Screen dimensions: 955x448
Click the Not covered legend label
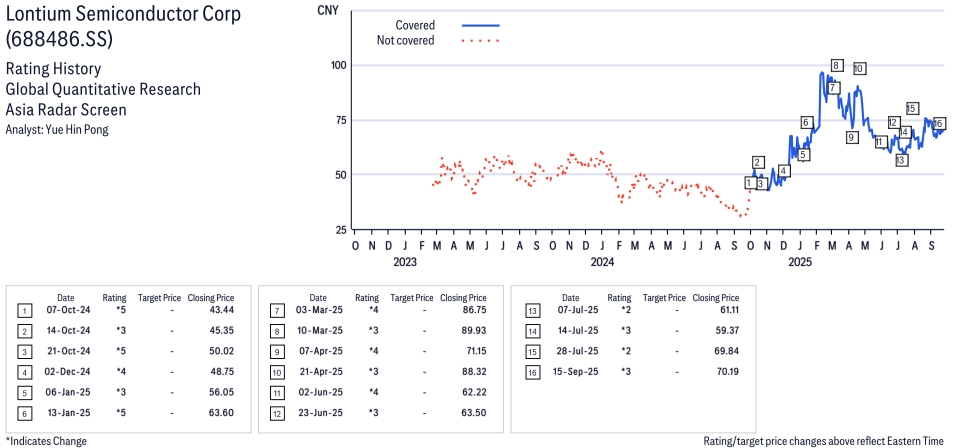click(405, 41)
